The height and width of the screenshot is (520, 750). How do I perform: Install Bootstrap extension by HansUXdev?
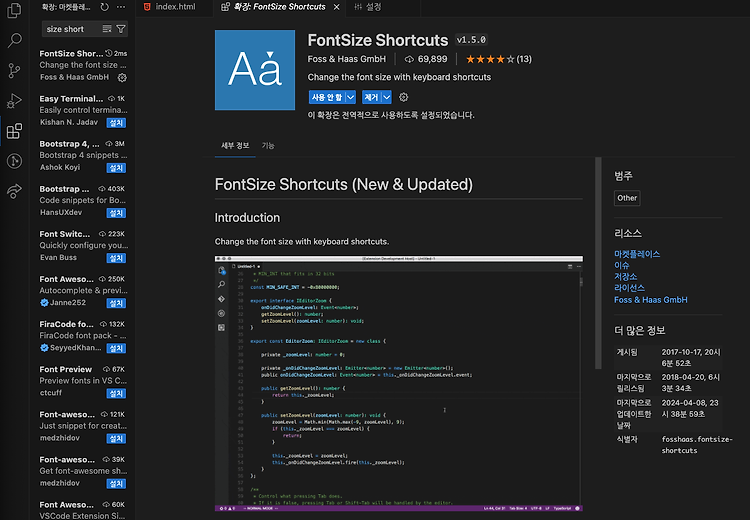tap(116, 213)
